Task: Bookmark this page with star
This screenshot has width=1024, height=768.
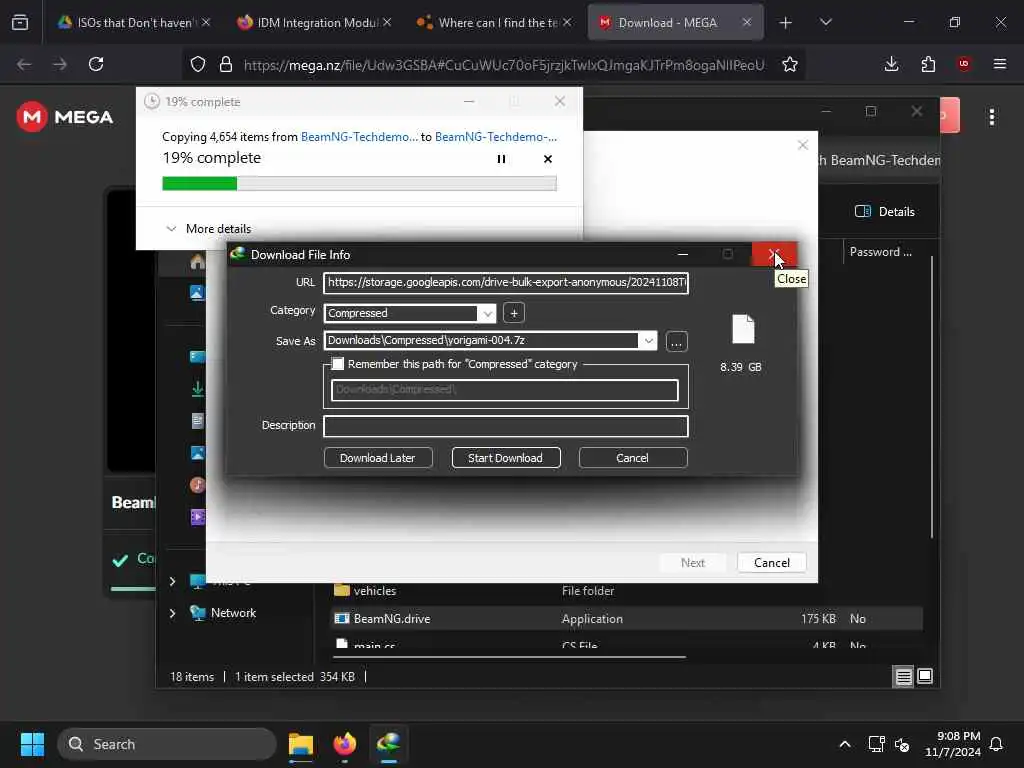Action: [x=790, y=64]
